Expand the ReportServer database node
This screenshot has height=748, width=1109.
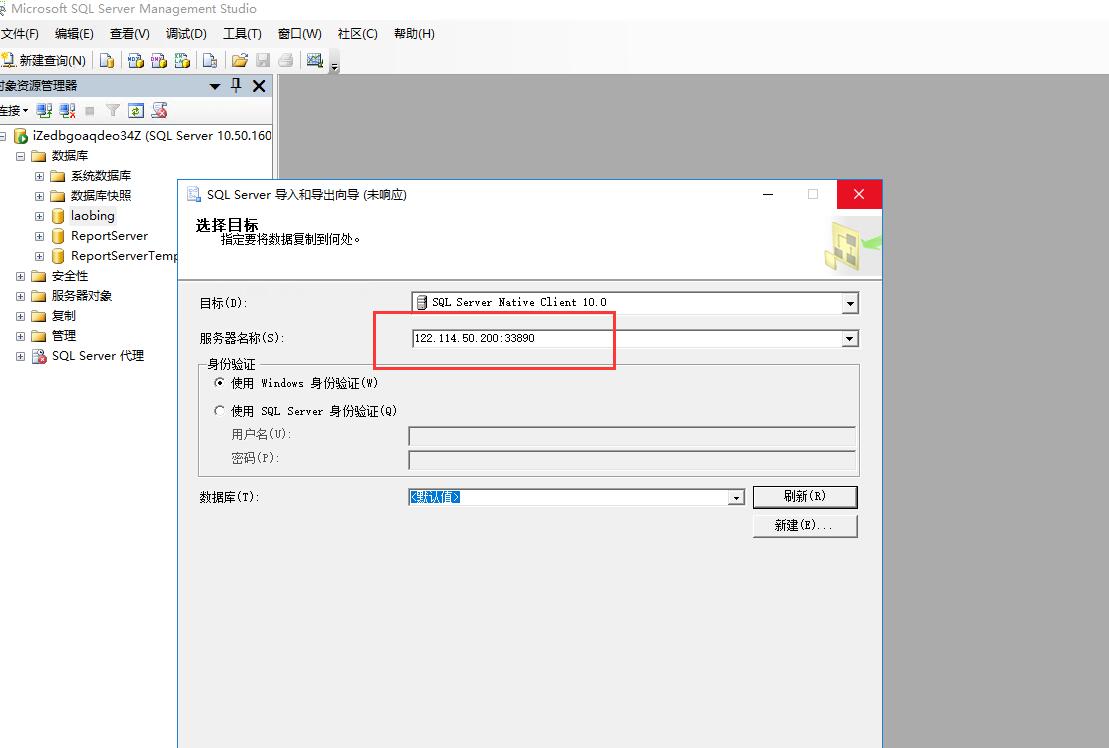coord(40,236)
